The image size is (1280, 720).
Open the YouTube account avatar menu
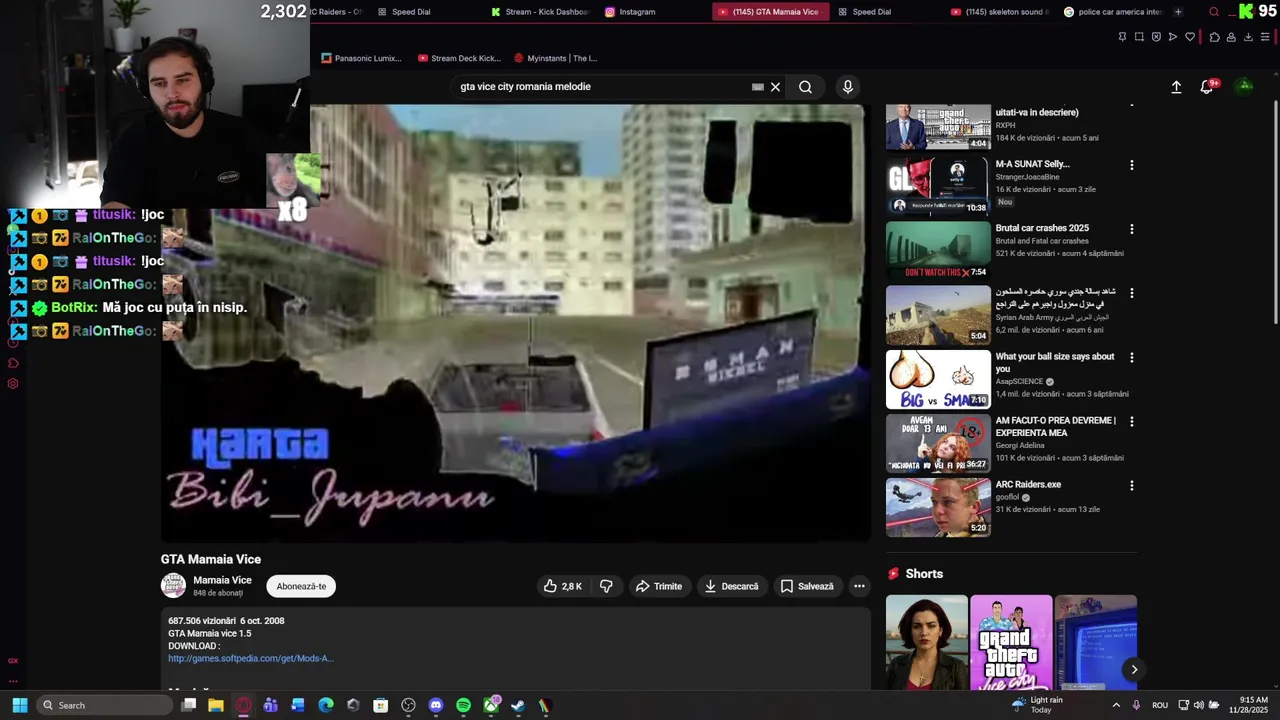coord(1245,86)
